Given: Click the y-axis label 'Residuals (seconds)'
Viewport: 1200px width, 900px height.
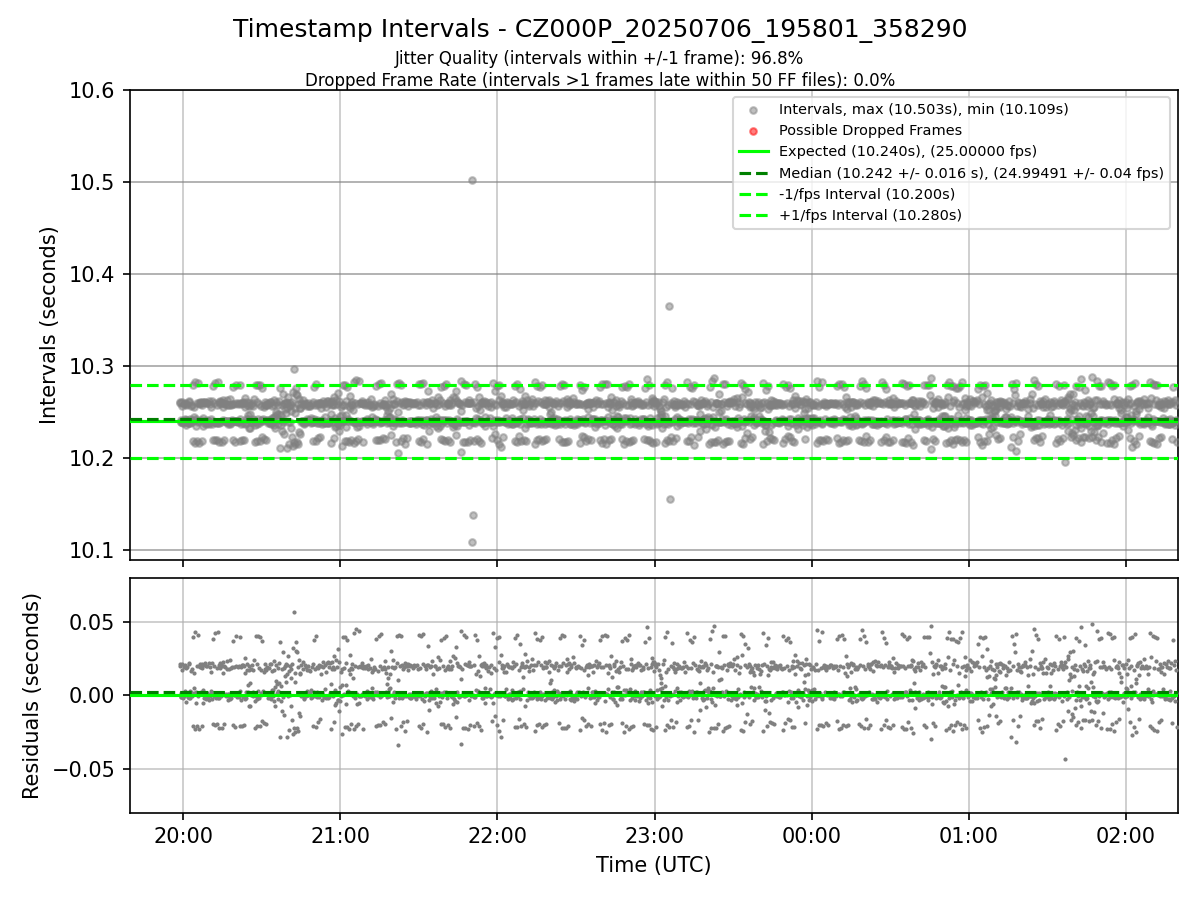Looking at the screenshot, I should 31,696.
